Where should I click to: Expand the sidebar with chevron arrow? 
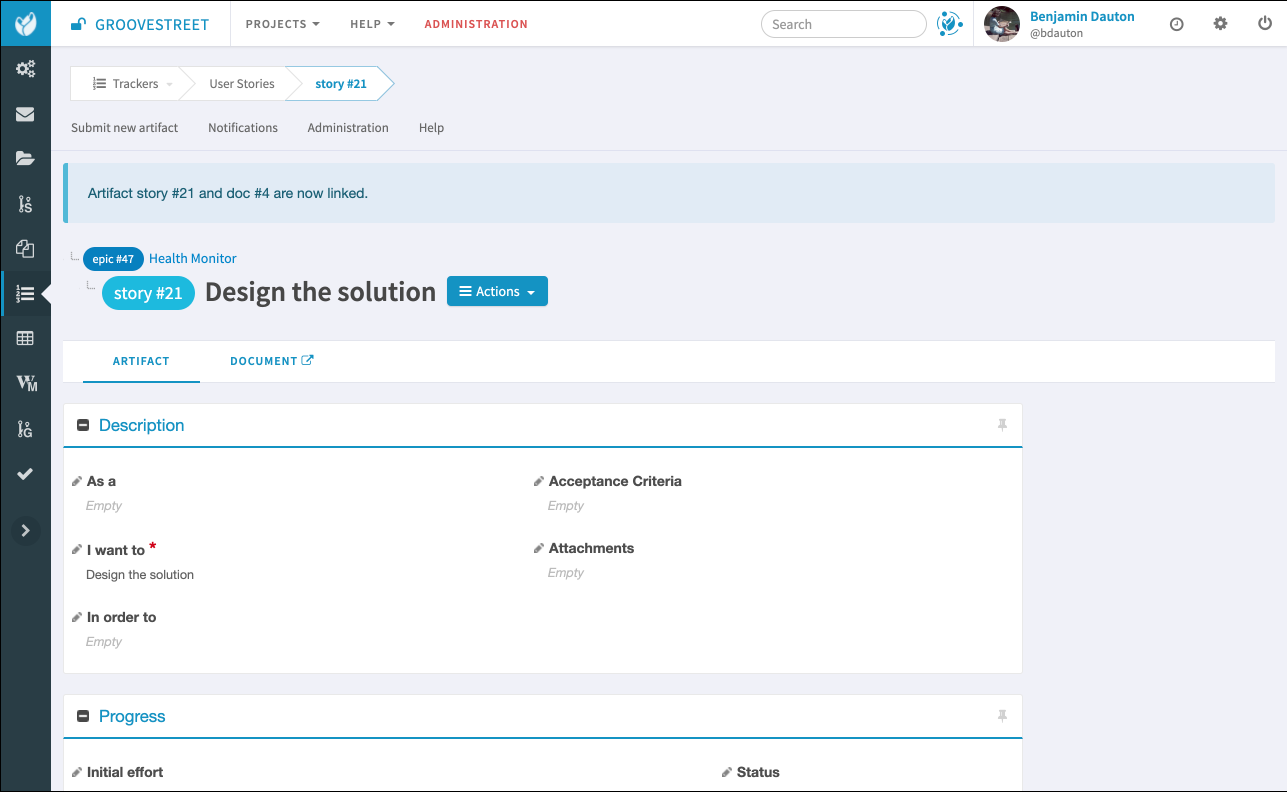(26, 530)
